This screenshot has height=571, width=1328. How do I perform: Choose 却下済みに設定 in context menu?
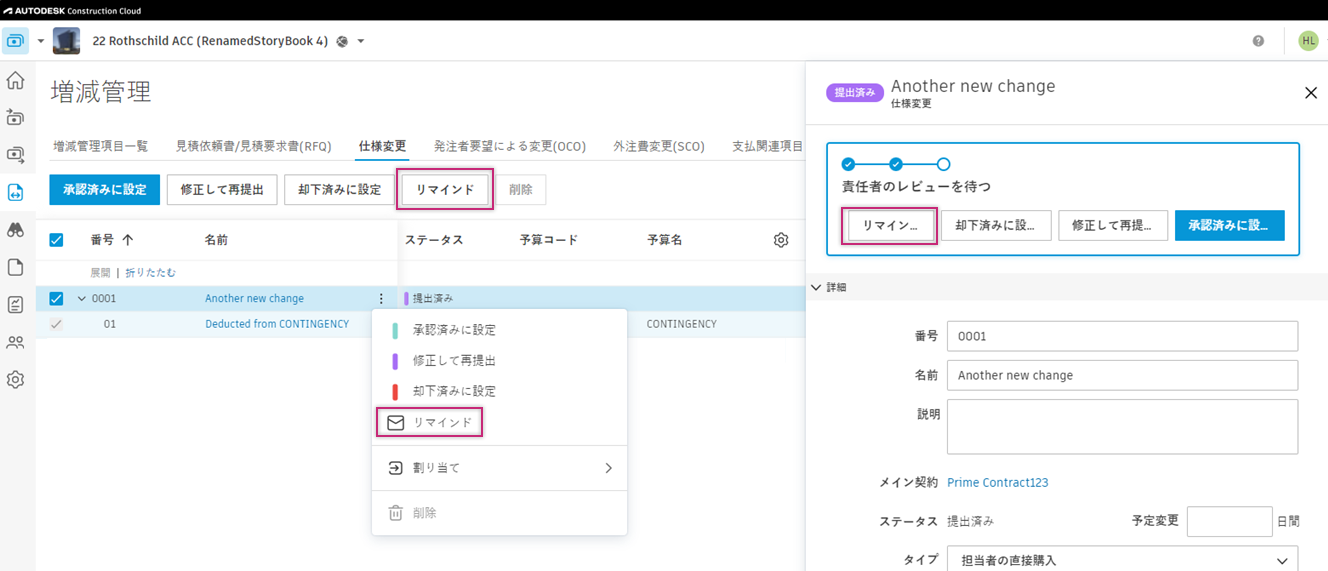pyautogui.click(x=499, y=391)
